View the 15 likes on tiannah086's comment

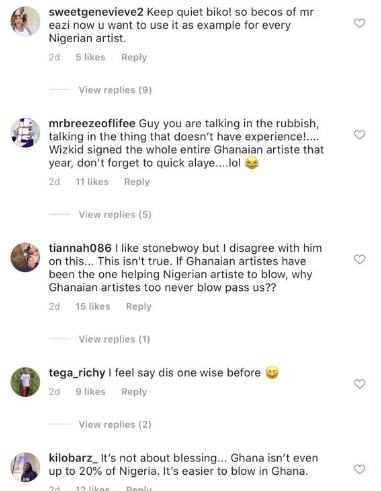93,307
